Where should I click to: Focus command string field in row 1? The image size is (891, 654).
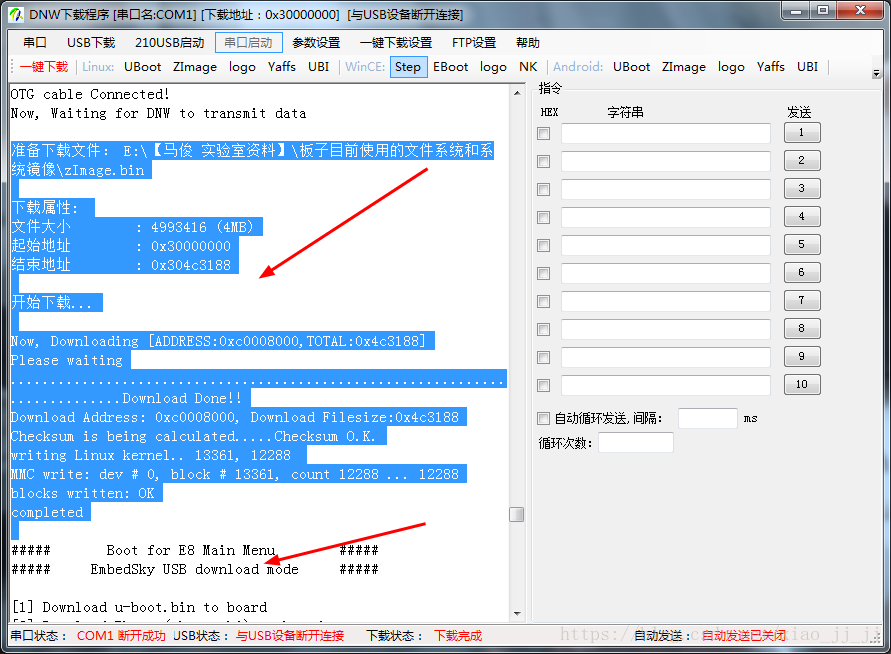click(665, 134)
